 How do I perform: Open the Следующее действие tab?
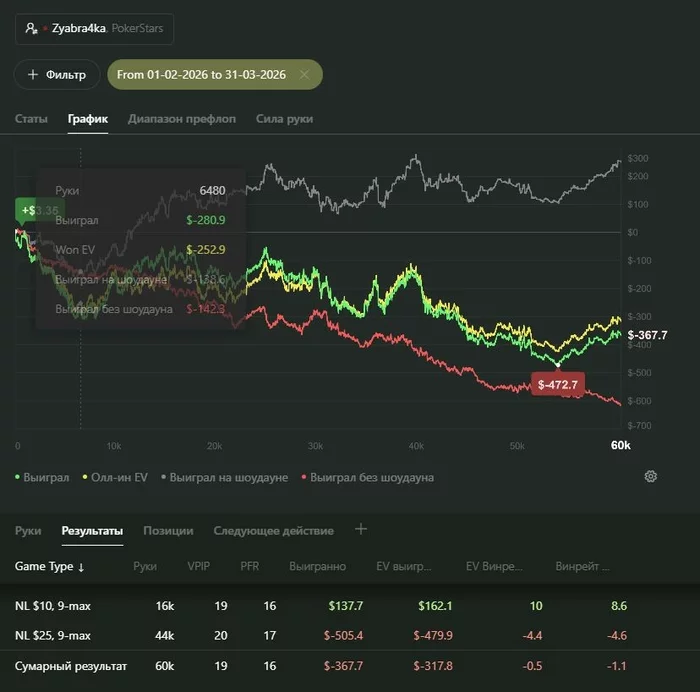tap(274, 531)
